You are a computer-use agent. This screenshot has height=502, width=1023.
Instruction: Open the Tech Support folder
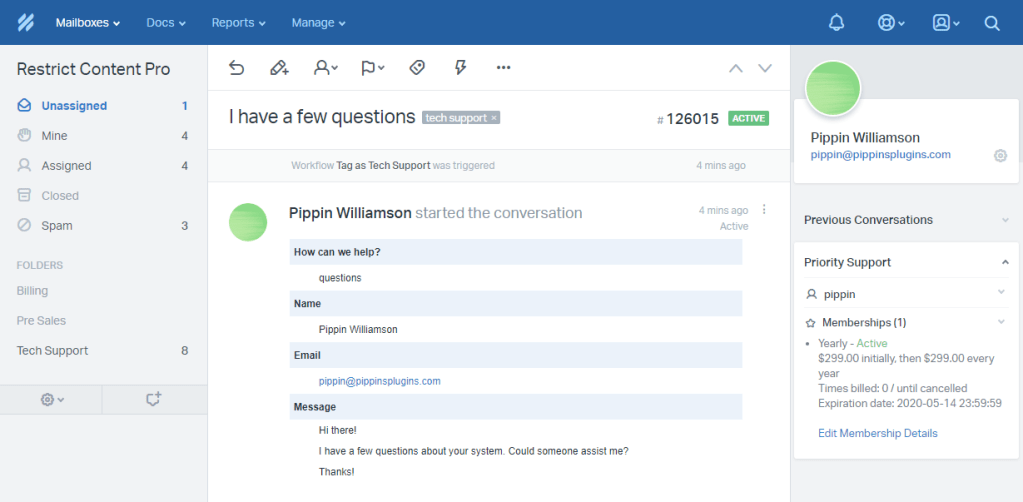pos(103,351)
